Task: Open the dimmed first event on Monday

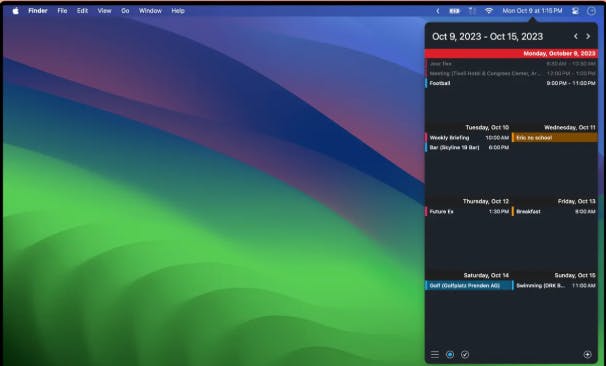Action: pyautogui.click(x=511, y=63)
